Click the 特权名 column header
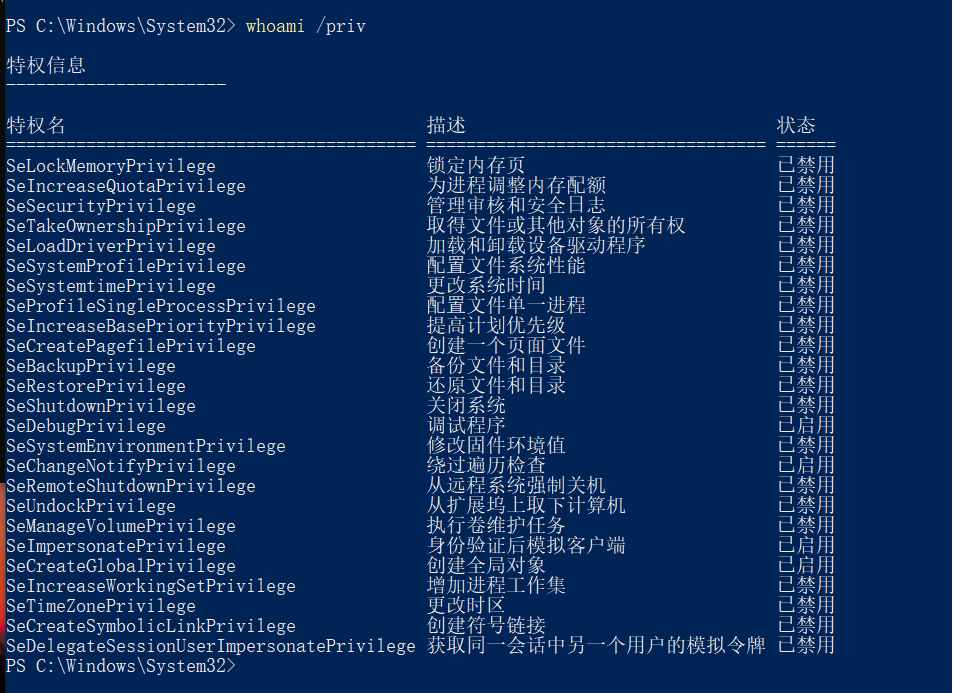The image size is (953, 693). tap(36, 125)
